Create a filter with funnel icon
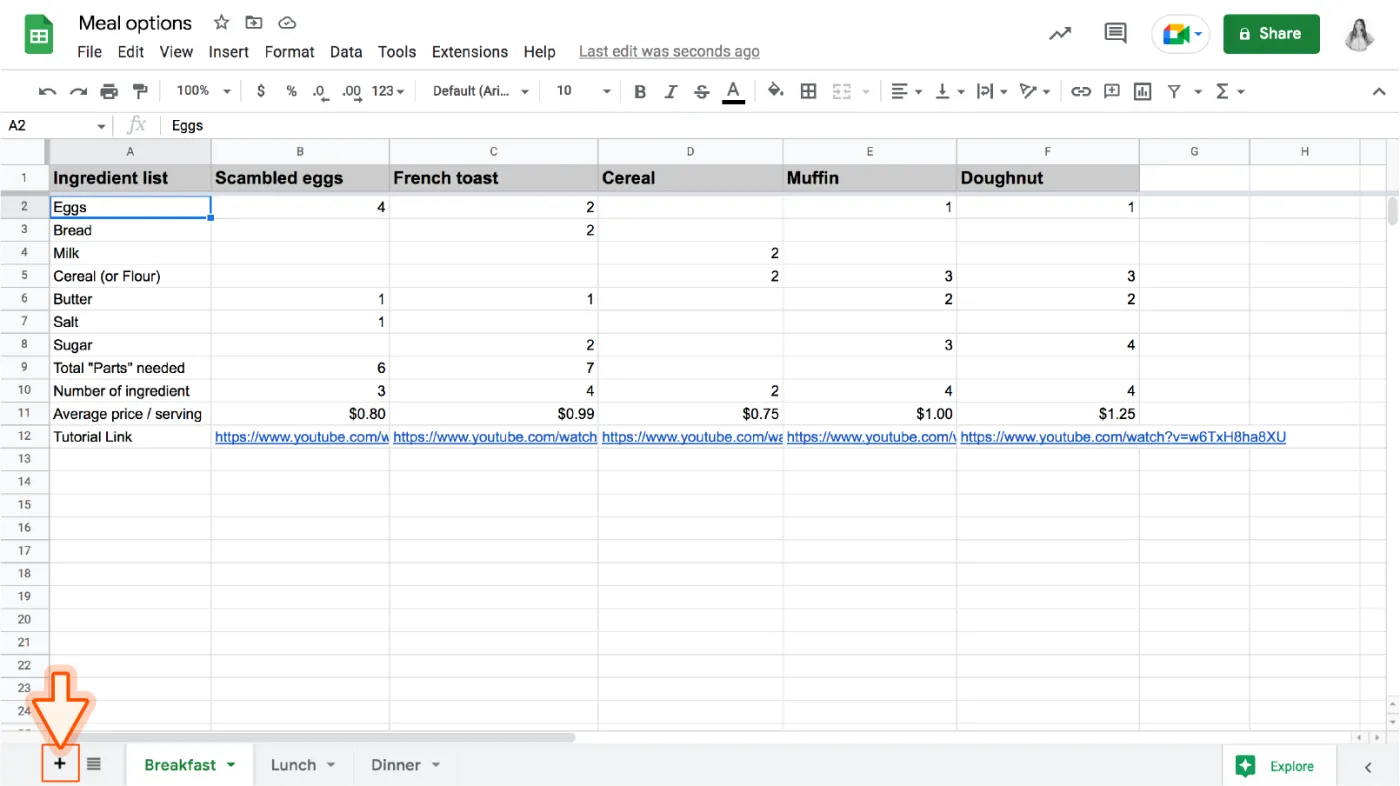1400x786 pixels. click(x=1174, y=91)
